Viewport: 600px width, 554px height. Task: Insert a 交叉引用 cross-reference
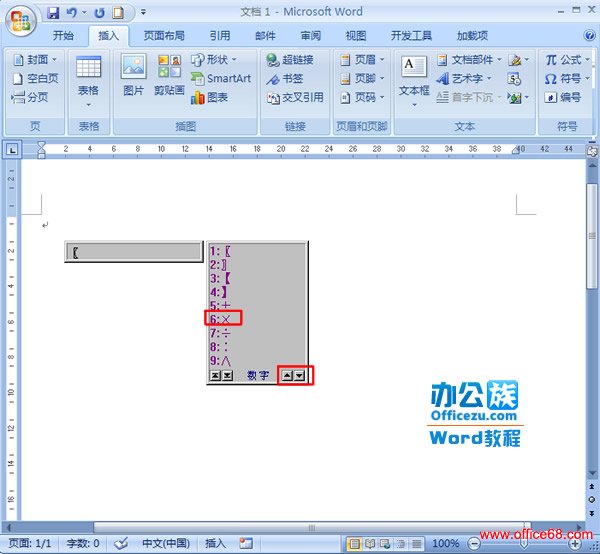click(x=295, y=97)
